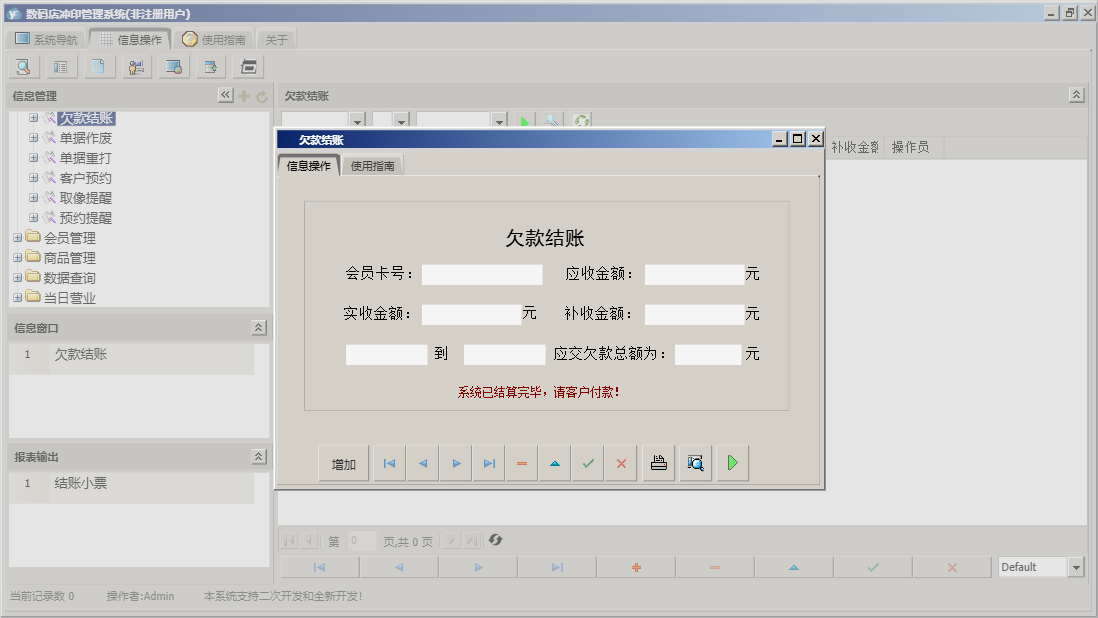The height and width of the screenshot is (618, 1098).
Task: Click the green confirm checkmark in the dialog
Action: pyautogui.click(x=587, y=462)
